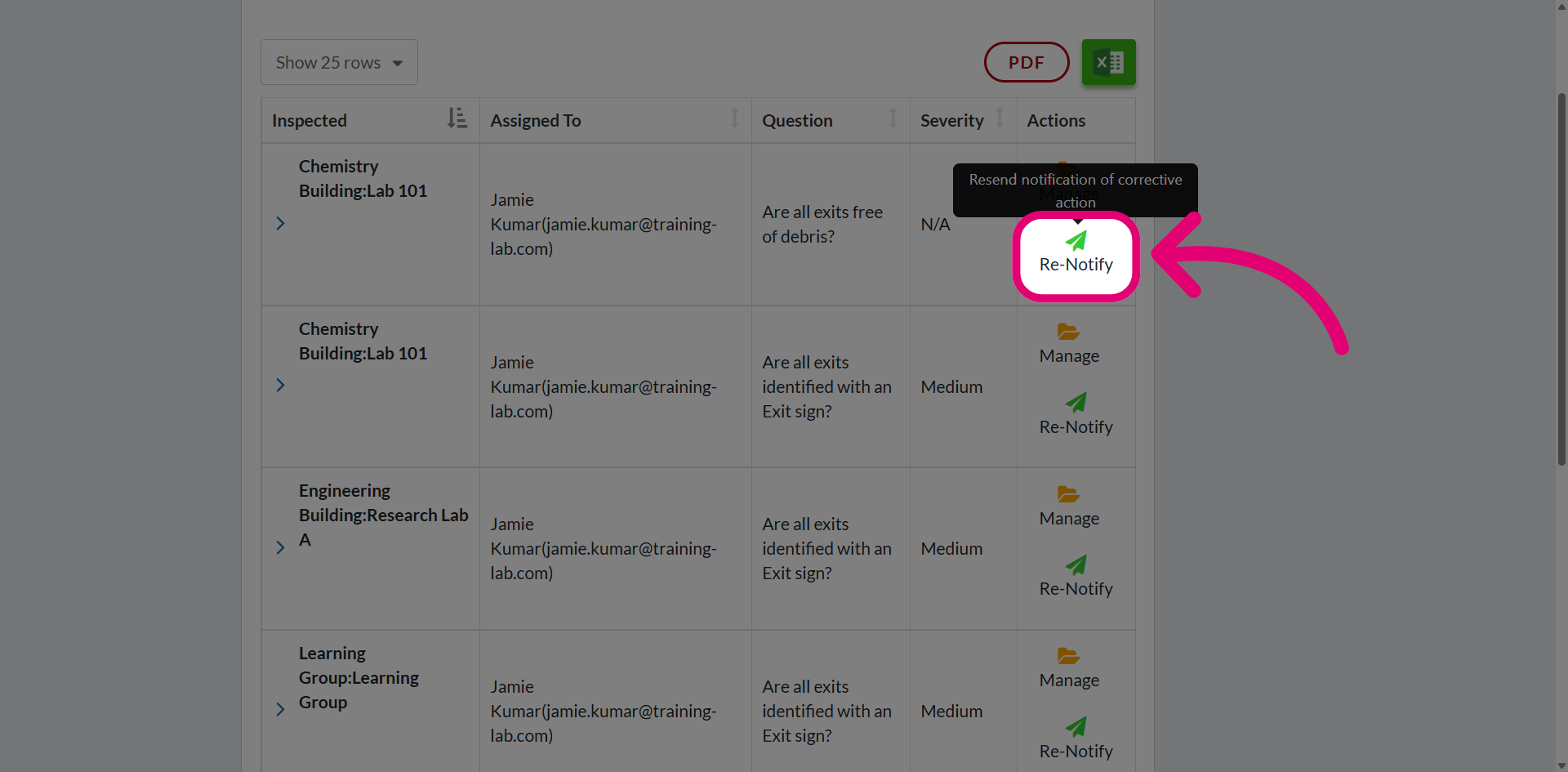Select Jamie Kumar assignee in Engineering Building row
Screen dimensions: 1568x772
(x=604, y=548)
